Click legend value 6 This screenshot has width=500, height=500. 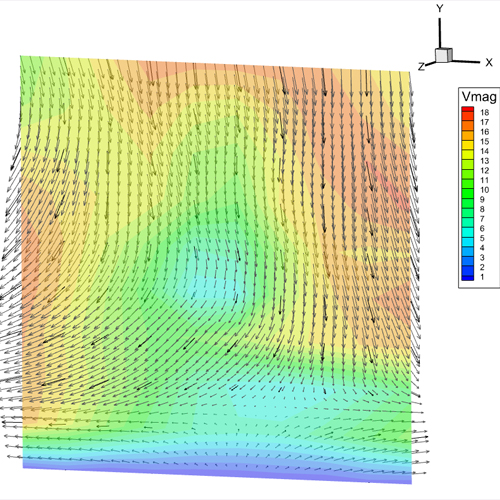point(482,228)
